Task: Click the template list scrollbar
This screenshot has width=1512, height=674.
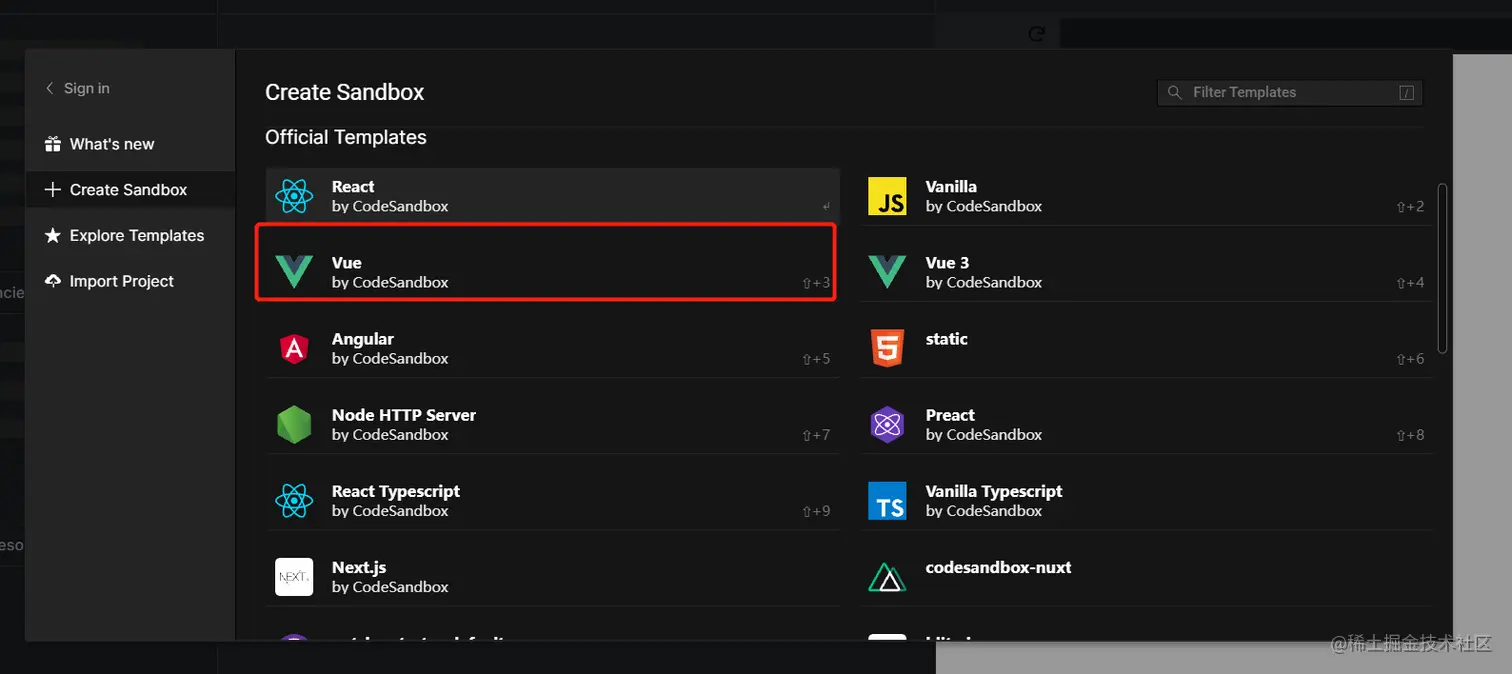Action: tap(1442, 267)
